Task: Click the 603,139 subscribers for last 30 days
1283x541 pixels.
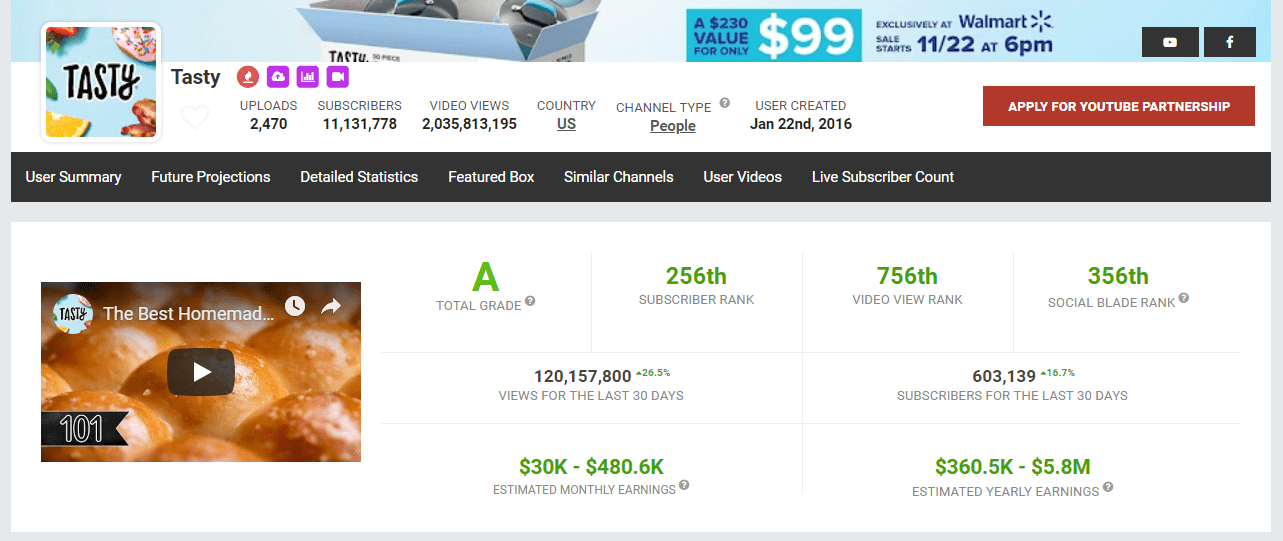Action: (x=1004, y=376)
